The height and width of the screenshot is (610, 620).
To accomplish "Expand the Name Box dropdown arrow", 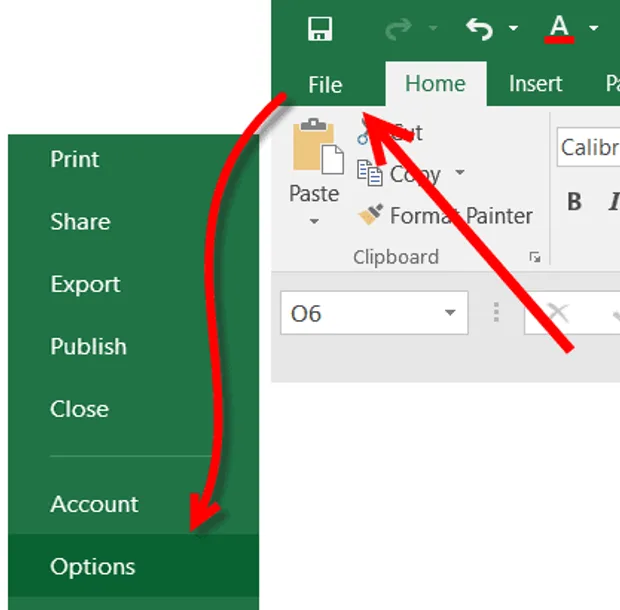I will click(x=450, y=313).
